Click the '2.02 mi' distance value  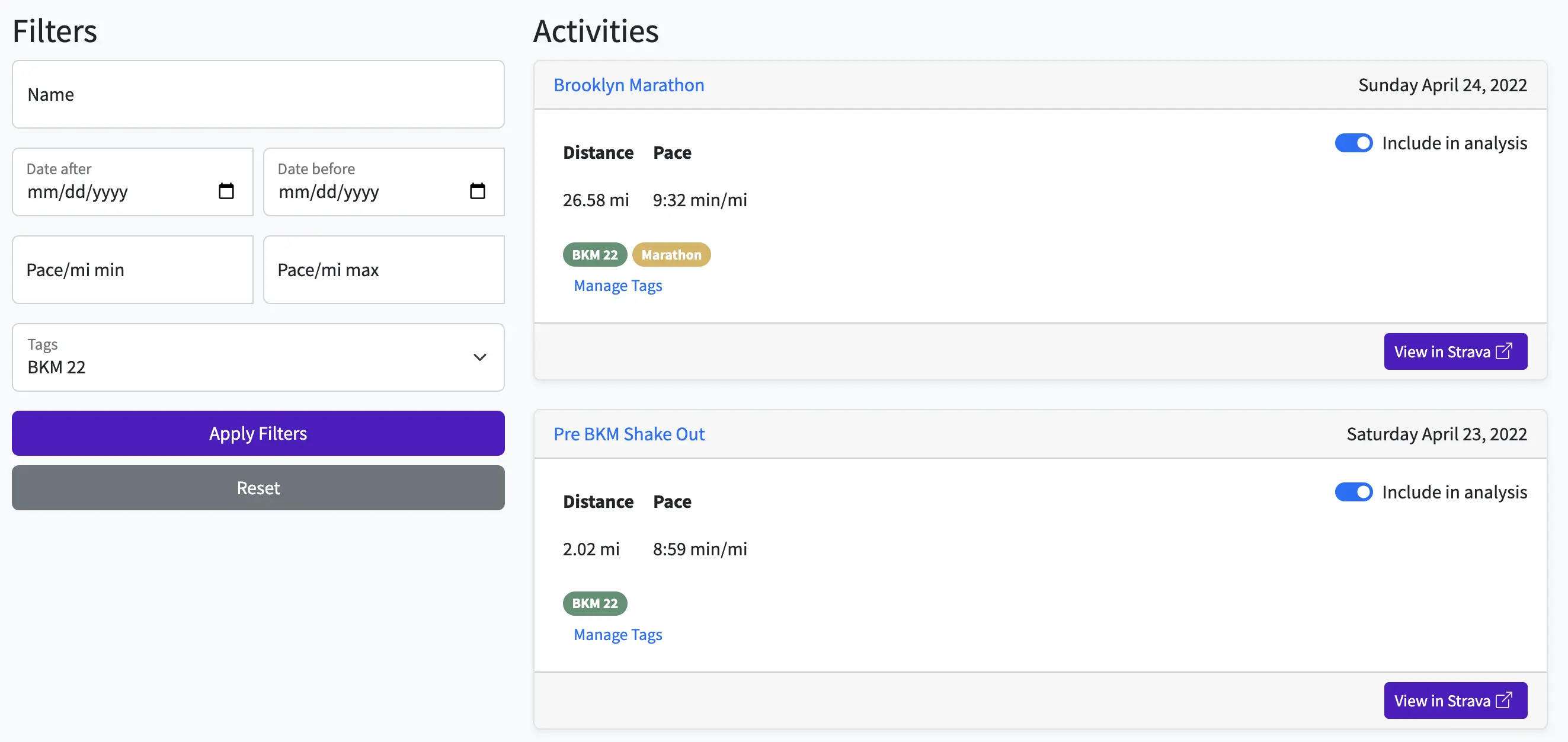(x=591, y=549)
